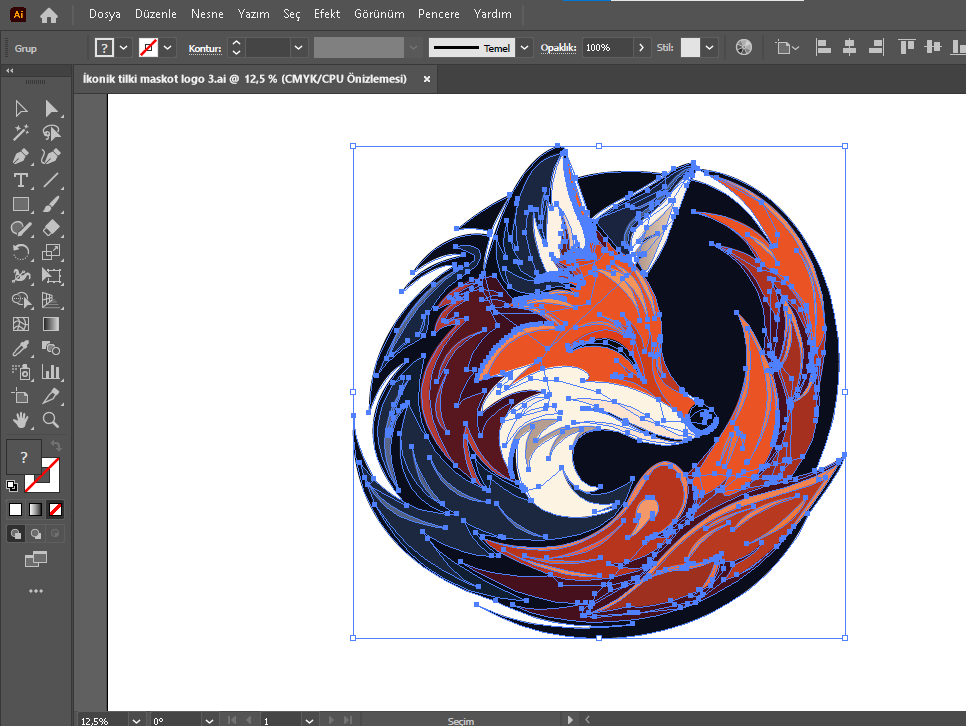
Task: Toggle Draw Inside mode
Action: 55,534
